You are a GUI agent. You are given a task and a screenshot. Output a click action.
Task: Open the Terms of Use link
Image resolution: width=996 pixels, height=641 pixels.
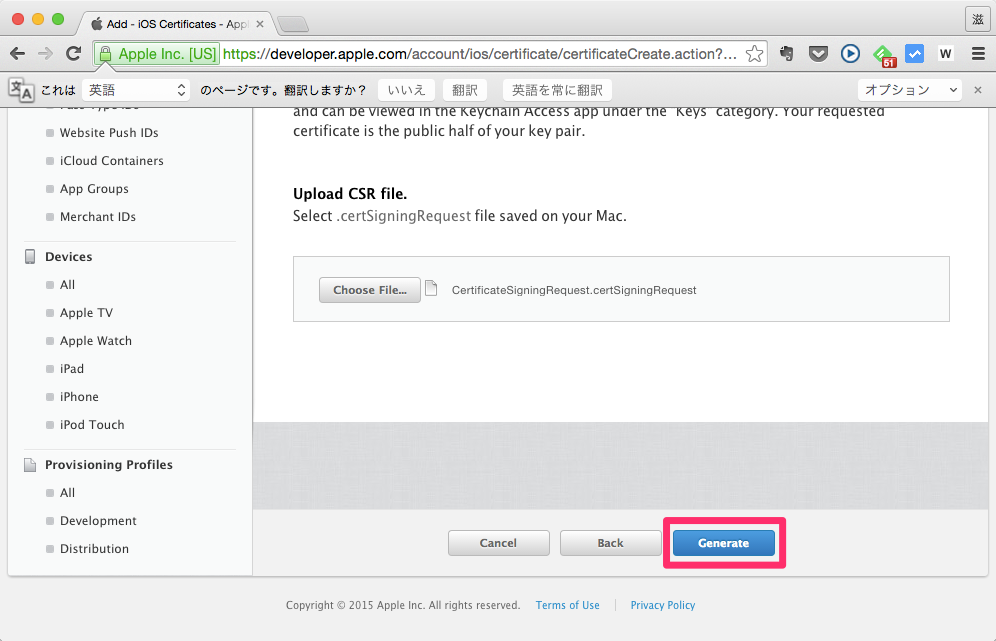click(x=567, y=605)
